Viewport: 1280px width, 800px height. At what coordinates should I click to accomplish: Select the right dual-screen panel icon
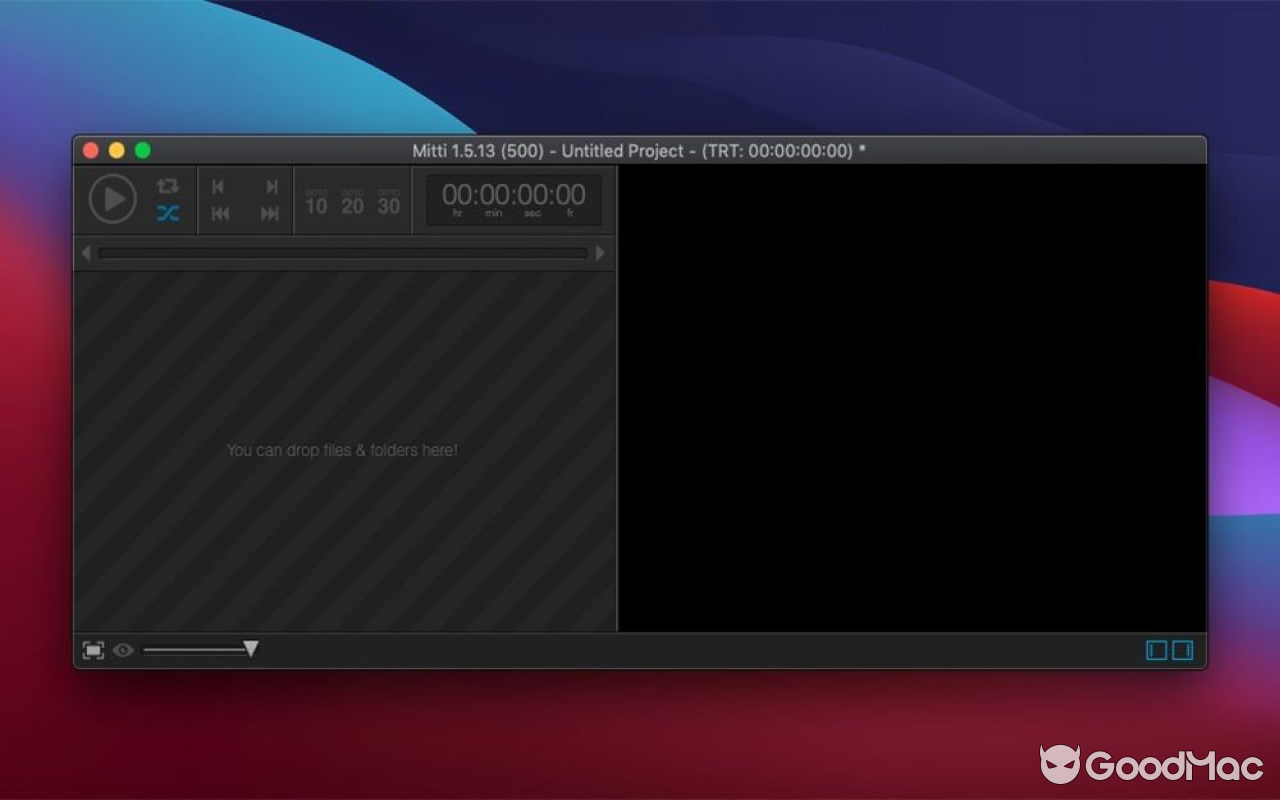[x=1183, y=650]
